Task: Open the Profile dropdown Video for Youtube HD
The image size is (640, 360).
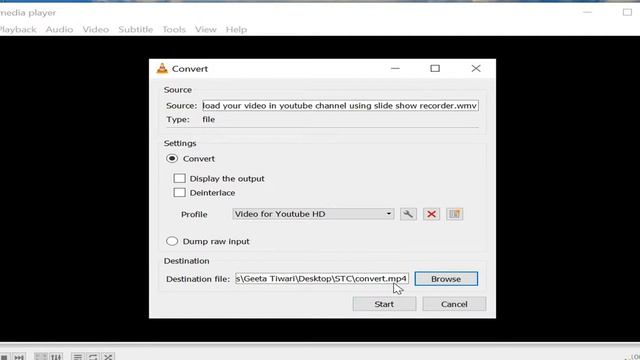Action: [x=313, y=214]
